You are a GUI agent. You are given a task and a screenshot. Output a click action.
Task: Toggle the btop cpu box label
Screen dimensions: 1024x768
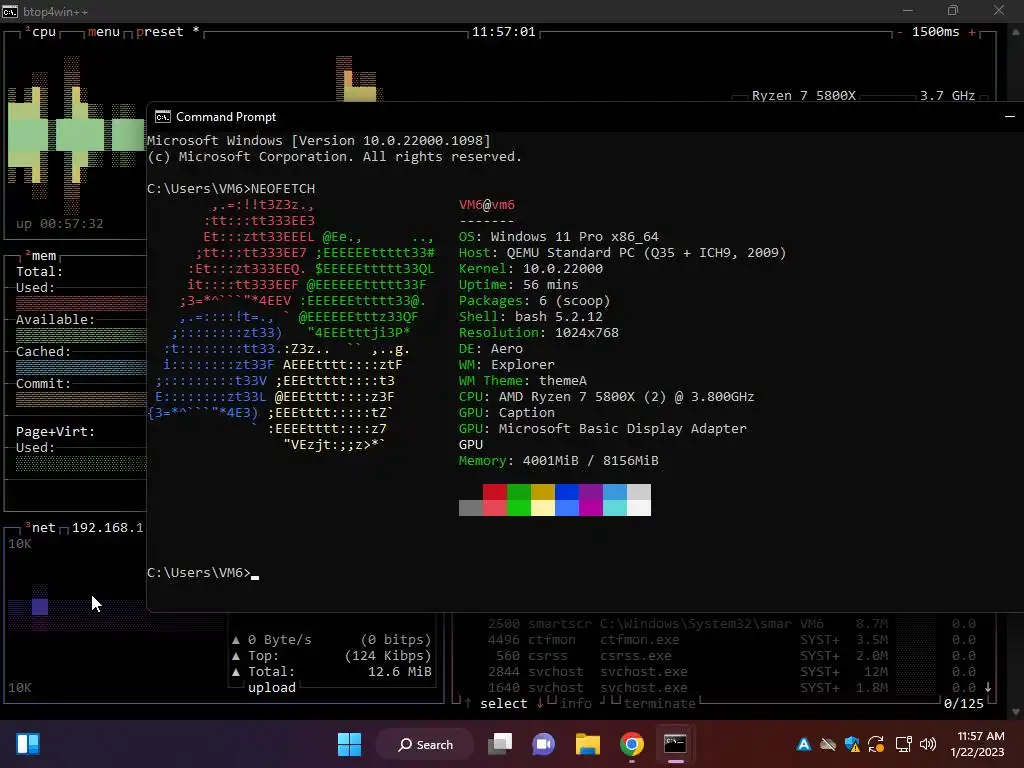pyautogui.click(x=44, y=31)
